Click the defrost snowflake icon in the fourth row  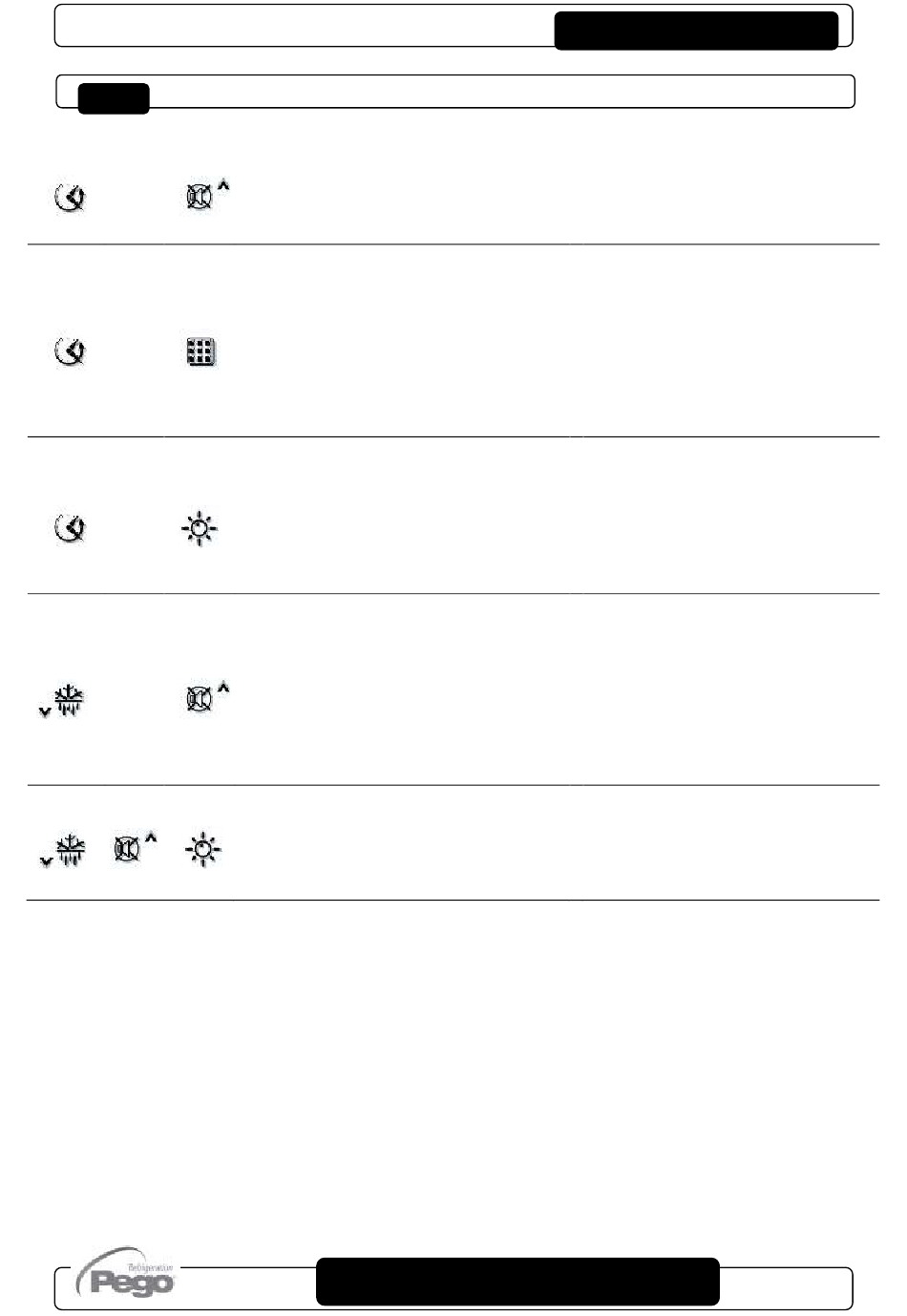69,700
